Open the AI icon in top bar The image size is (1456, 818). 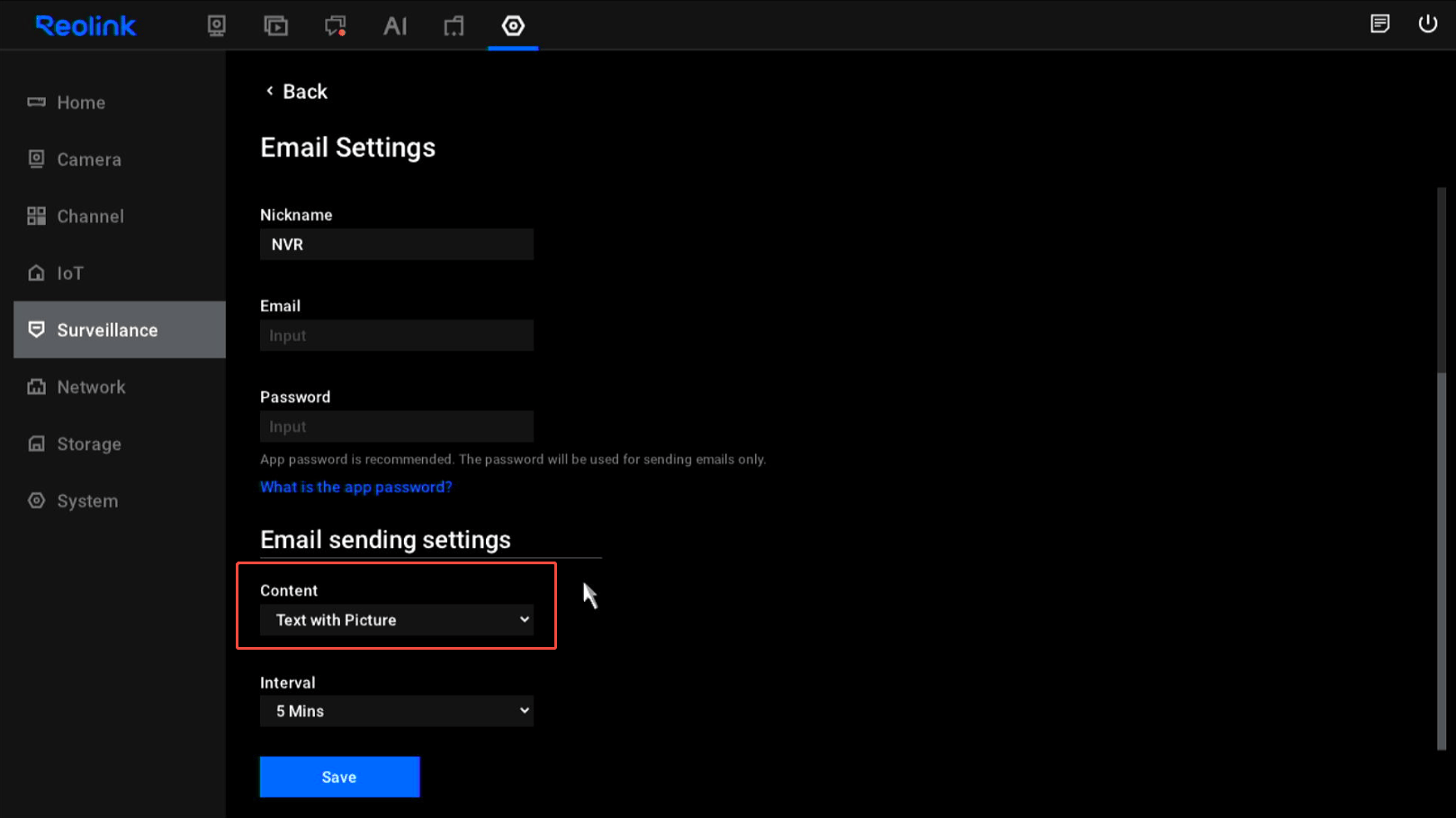[395, 25]
